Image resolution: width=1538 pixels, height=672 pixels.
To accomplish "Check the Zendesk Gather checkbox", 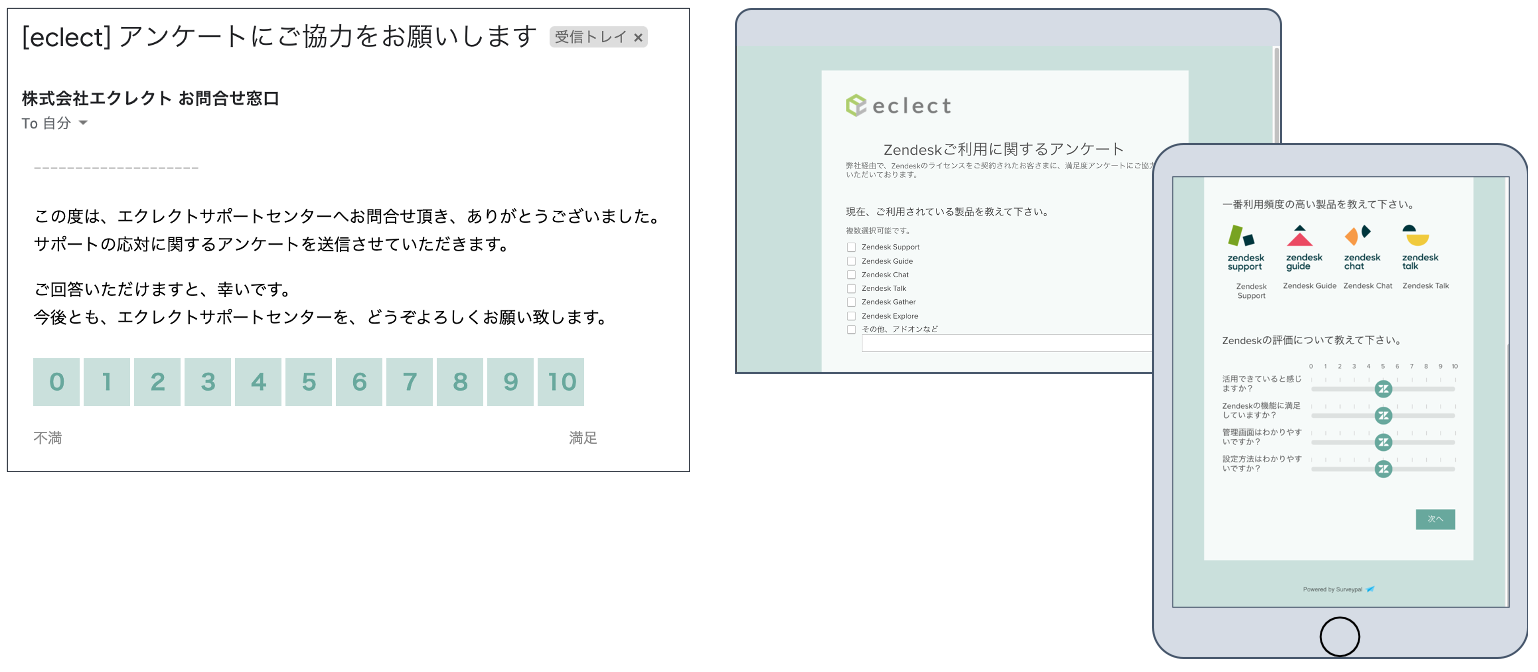I will click(851, 302).
